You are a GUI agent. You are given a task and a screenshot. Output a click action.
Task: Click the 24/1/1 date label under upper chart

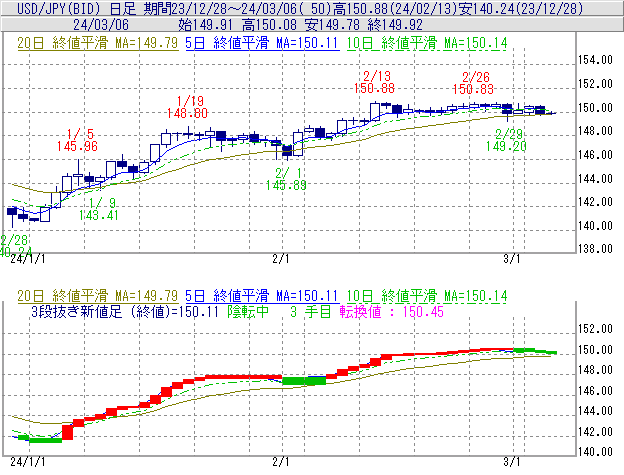28,259
